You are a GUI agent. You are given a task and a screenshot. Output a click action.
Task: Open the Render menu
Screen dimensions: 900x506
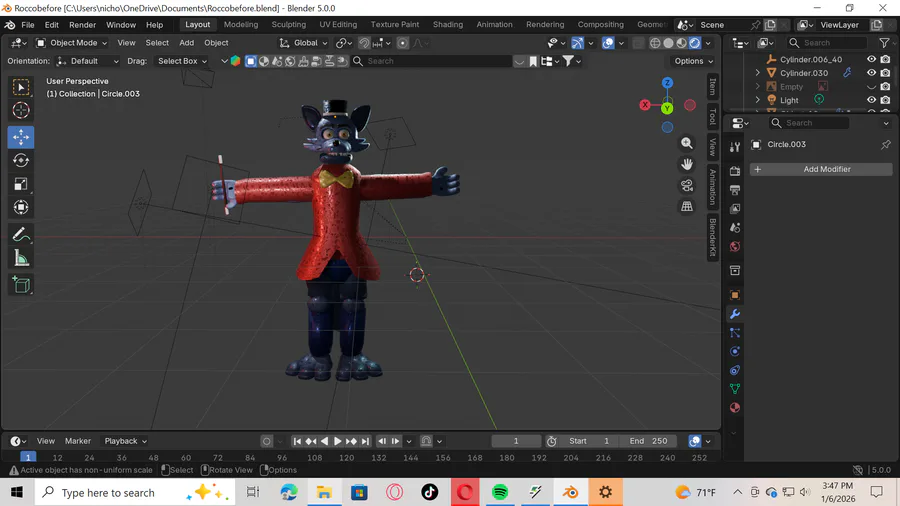(82, 25)
